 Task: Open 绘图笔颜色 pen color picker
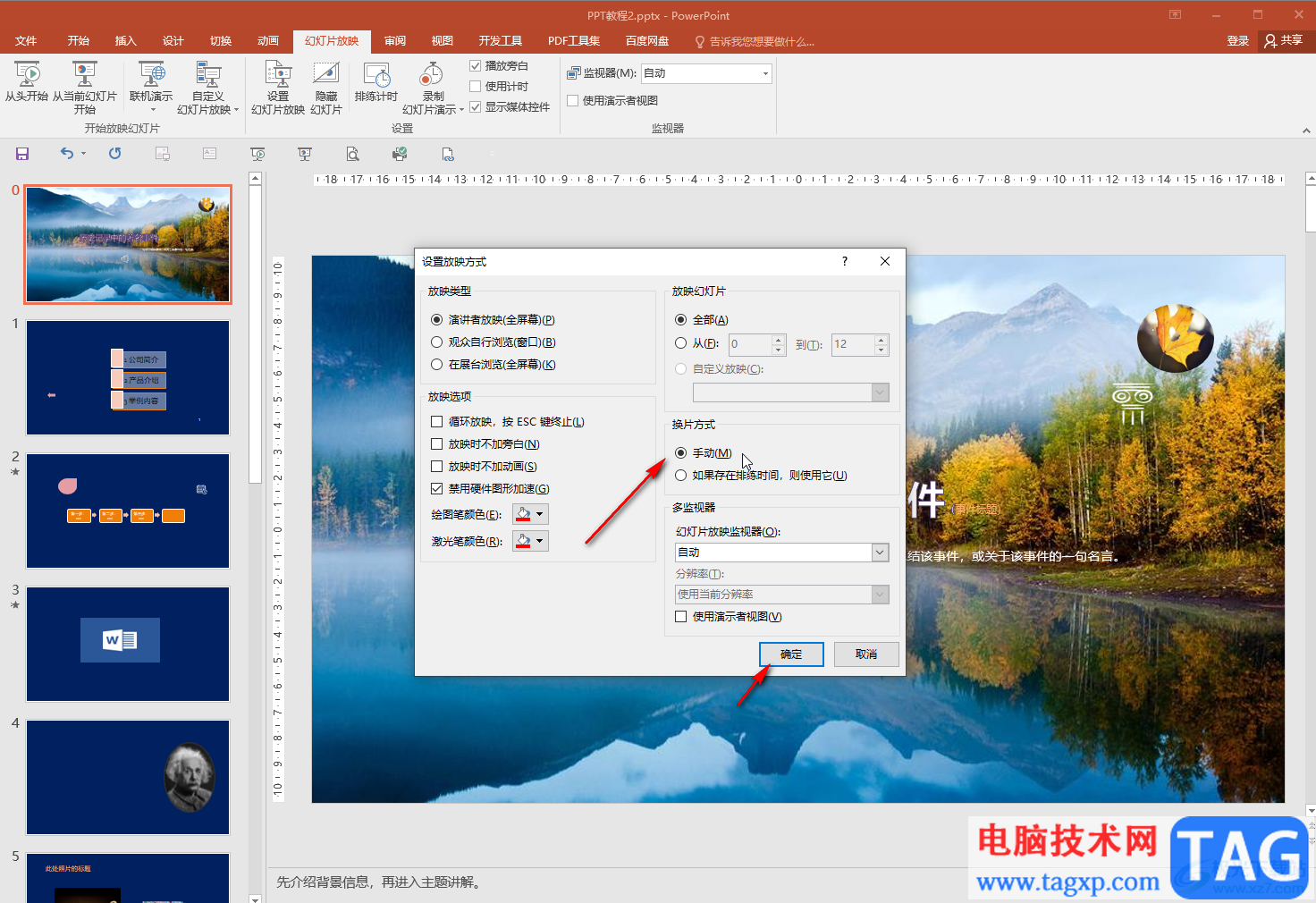click(x=530, y=514)
